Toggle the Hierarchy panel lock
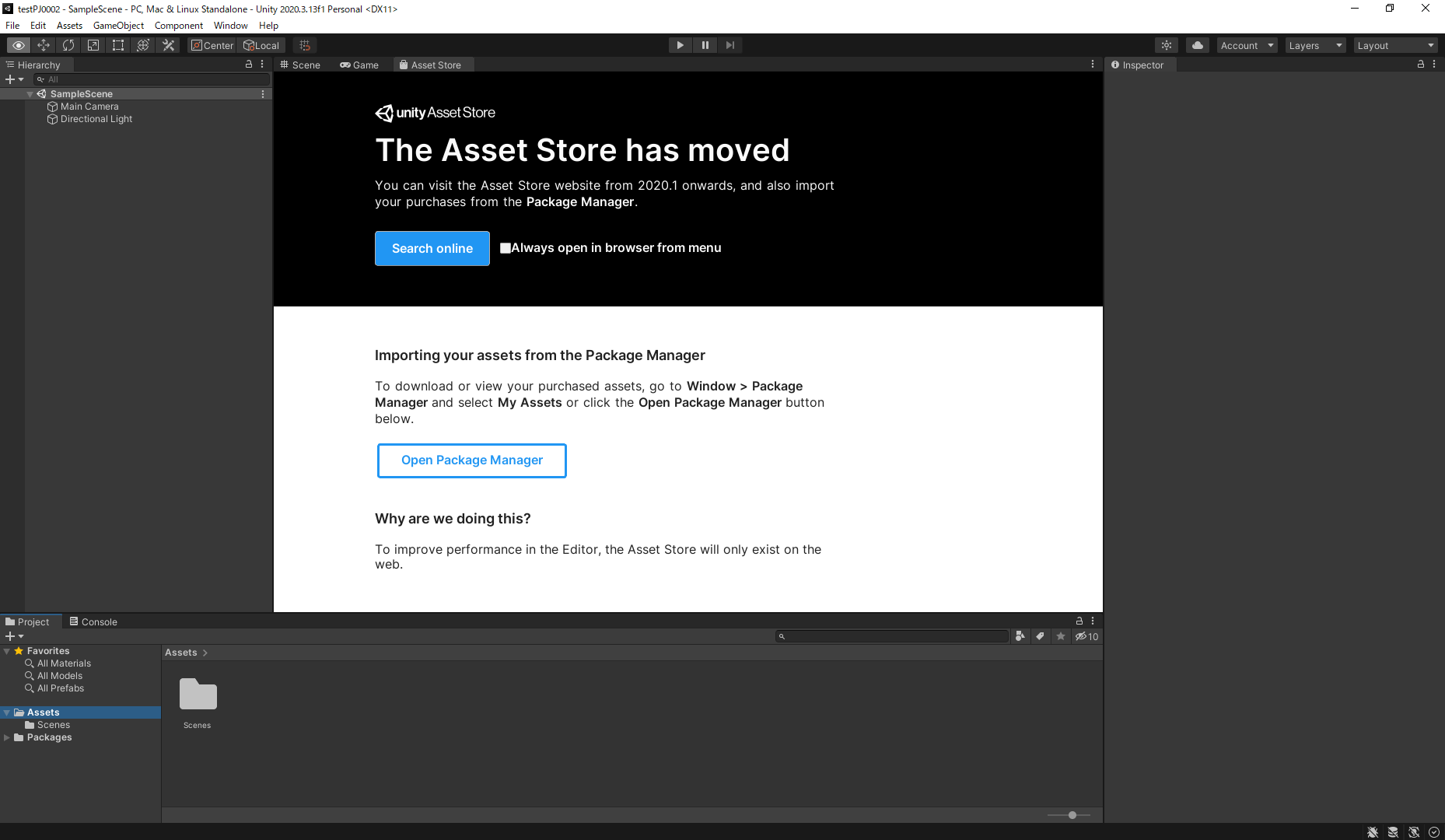The image size is (1445, 840). point(249,65)
